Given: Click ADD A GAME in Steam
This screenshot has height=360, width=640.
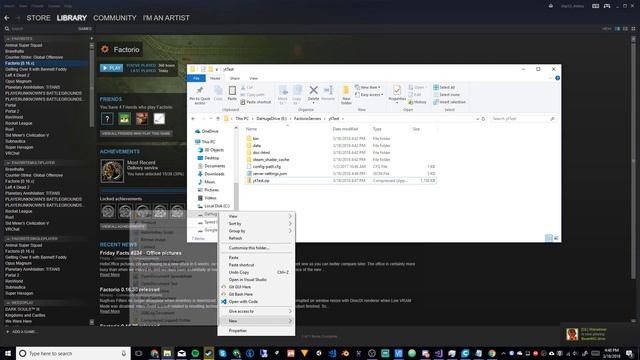Looking at the screenshot, I should pos(21,332).
